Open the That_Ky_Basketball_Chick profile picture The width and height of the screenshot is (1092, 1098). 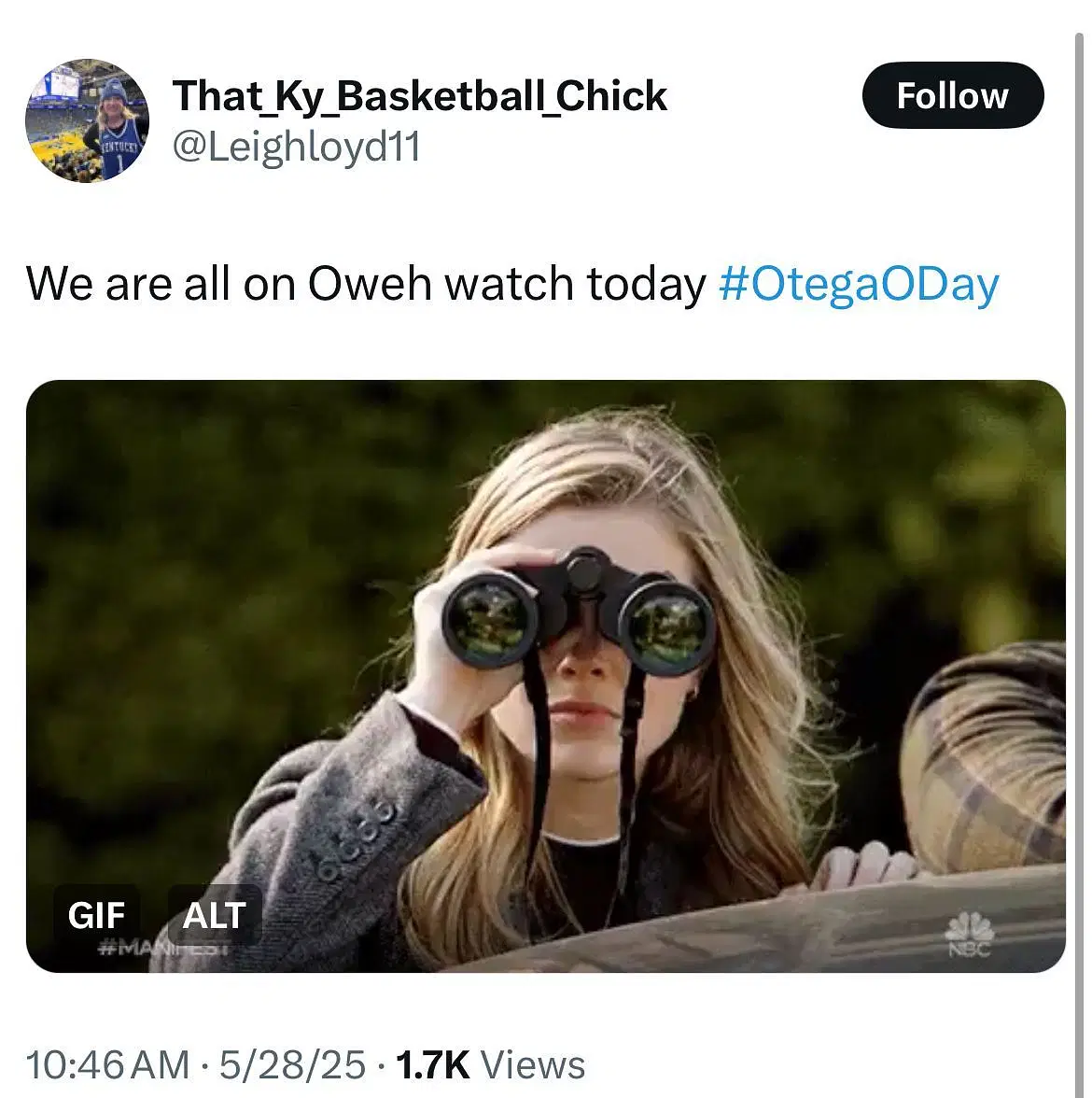click(x=87, y=120)
